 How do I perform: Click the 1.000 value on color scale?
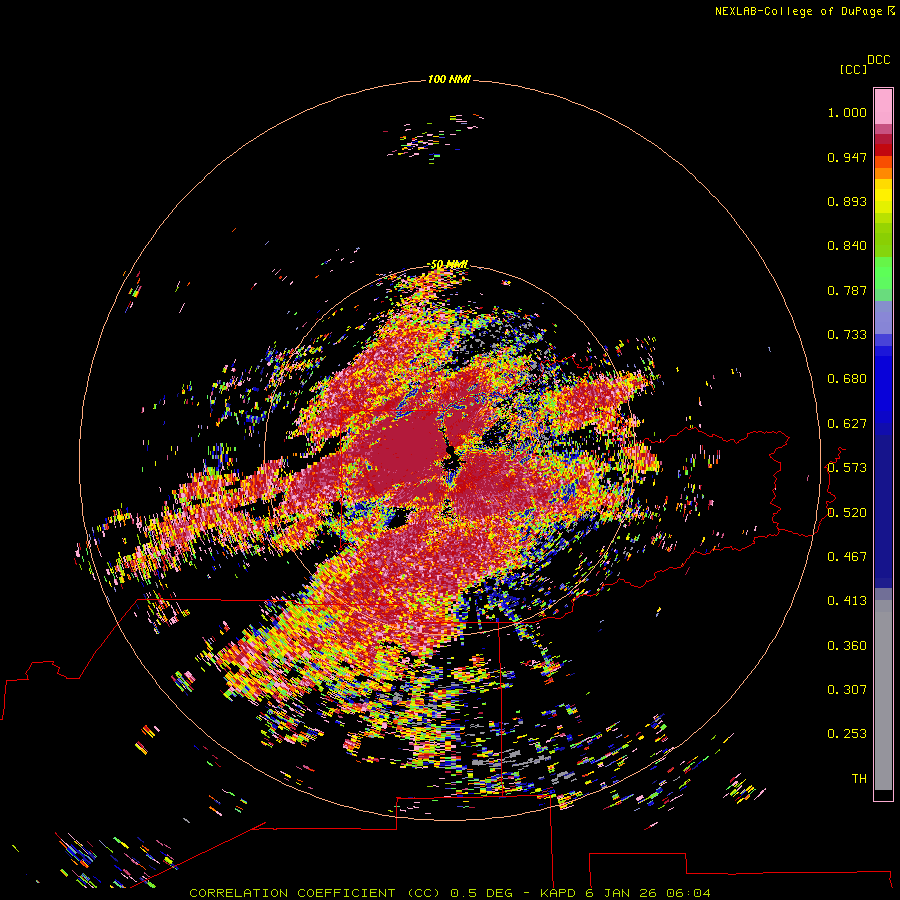[x=847, y=112]
